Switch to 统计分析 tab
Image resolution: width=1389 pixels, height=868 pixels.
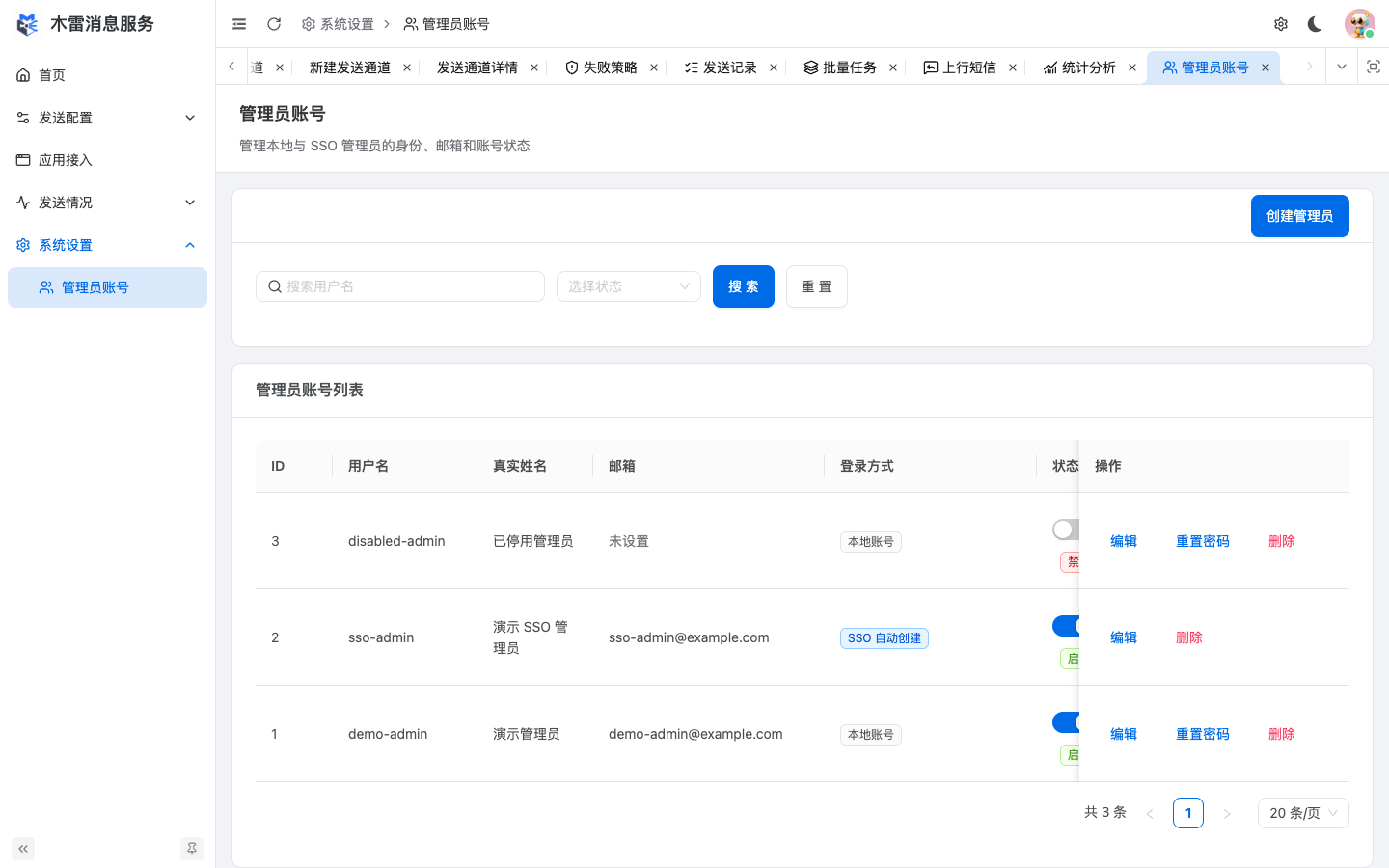1079,68
